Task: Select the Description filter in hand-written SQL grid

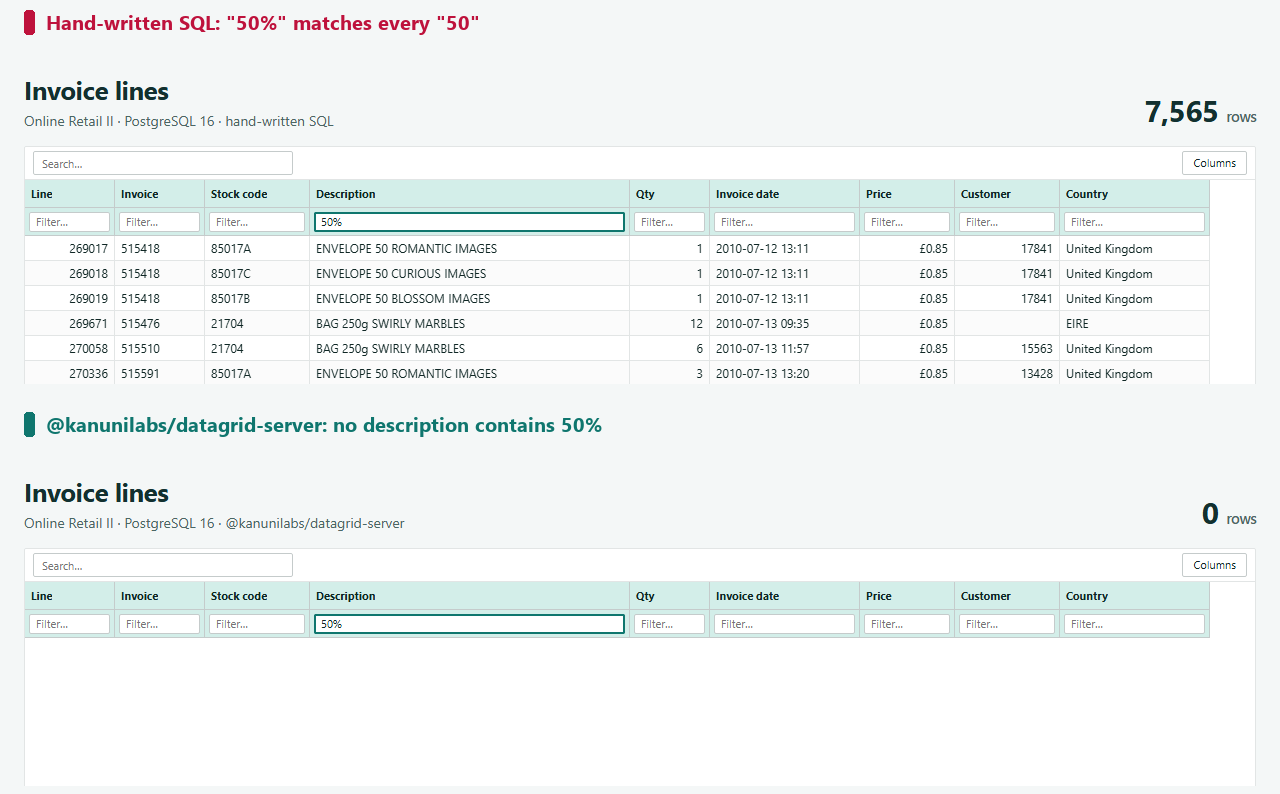Action: click(x=470, y=222)
